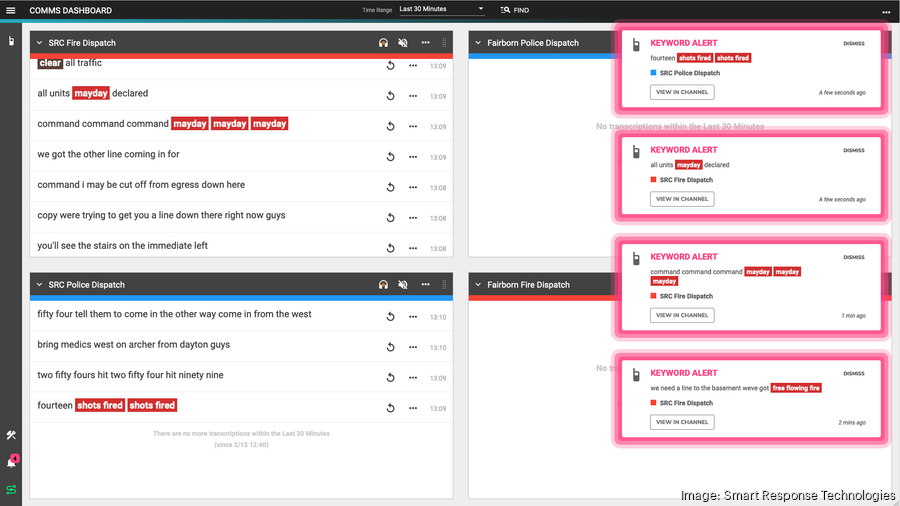The image size is (900, 506).
Task: Replay the "all units mayday declared" transmission
Action: click(391, 96)
